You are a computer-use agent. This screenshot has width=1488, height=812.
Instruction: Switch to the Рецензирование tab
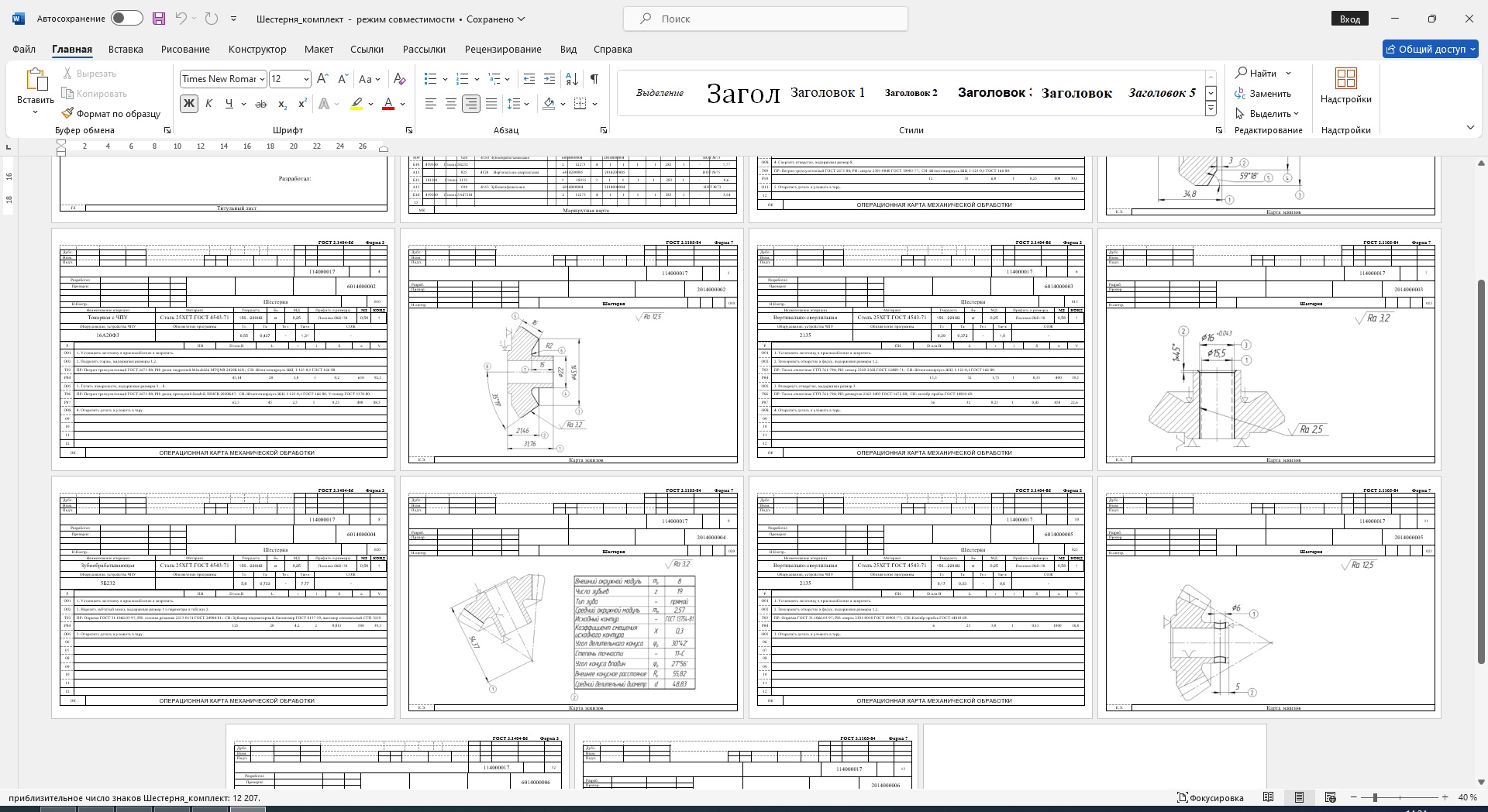tap(502, 49)
